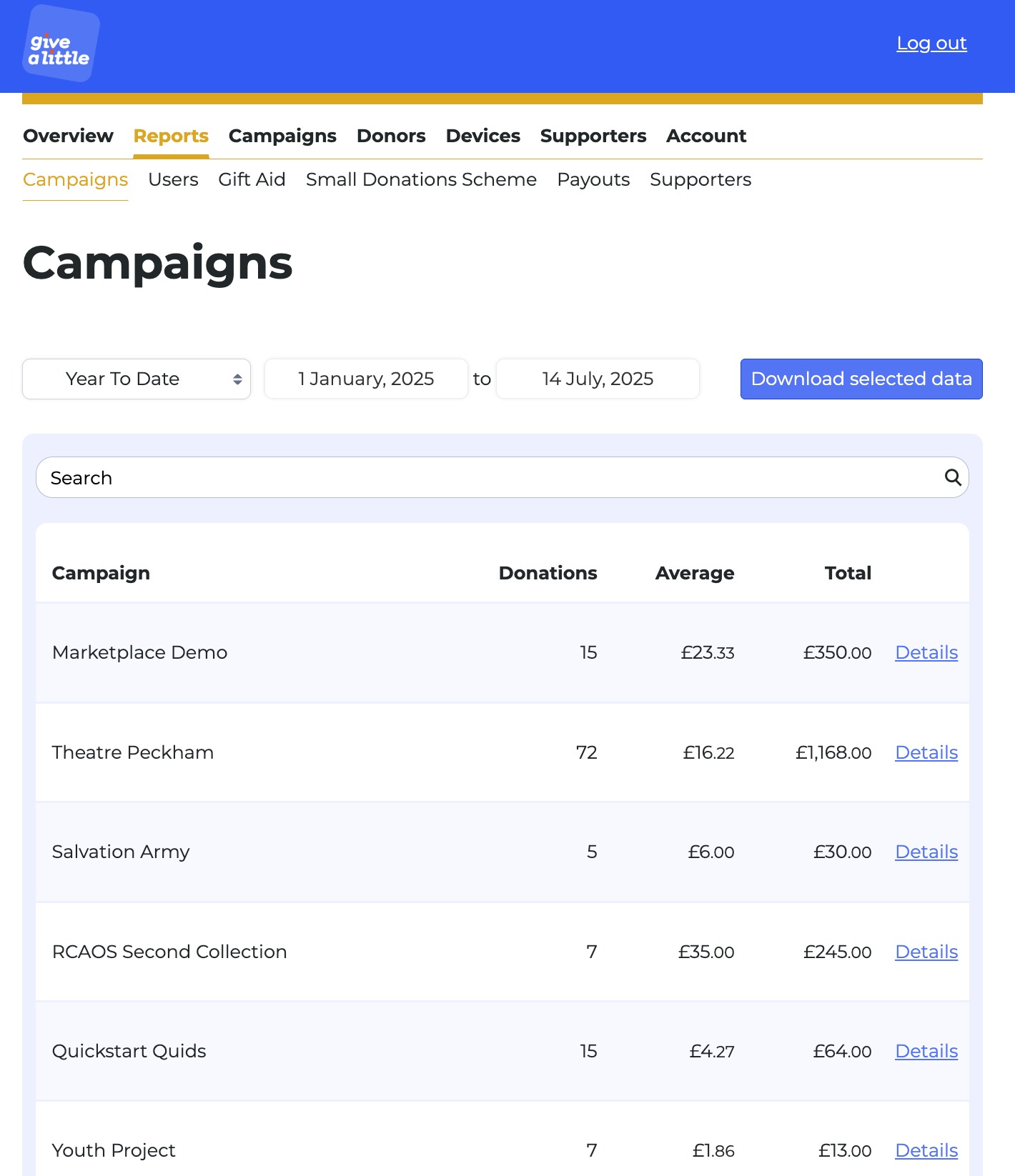Screen dimensions: 1015x1176
Task: Click the Give a Little logo
Action: point(61,44)
